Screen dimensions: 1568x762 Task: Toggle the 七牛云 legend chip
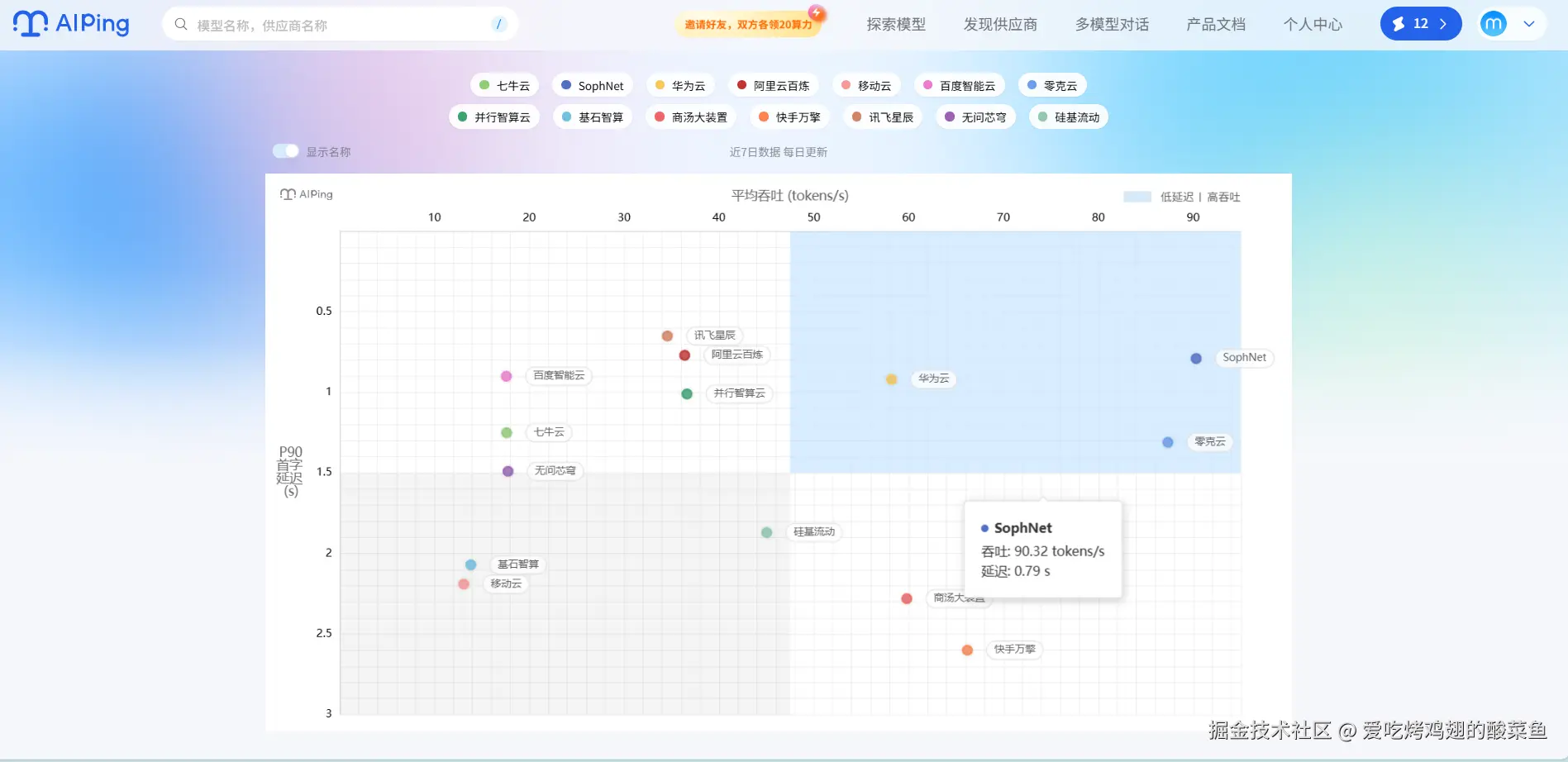pos(504,85)
